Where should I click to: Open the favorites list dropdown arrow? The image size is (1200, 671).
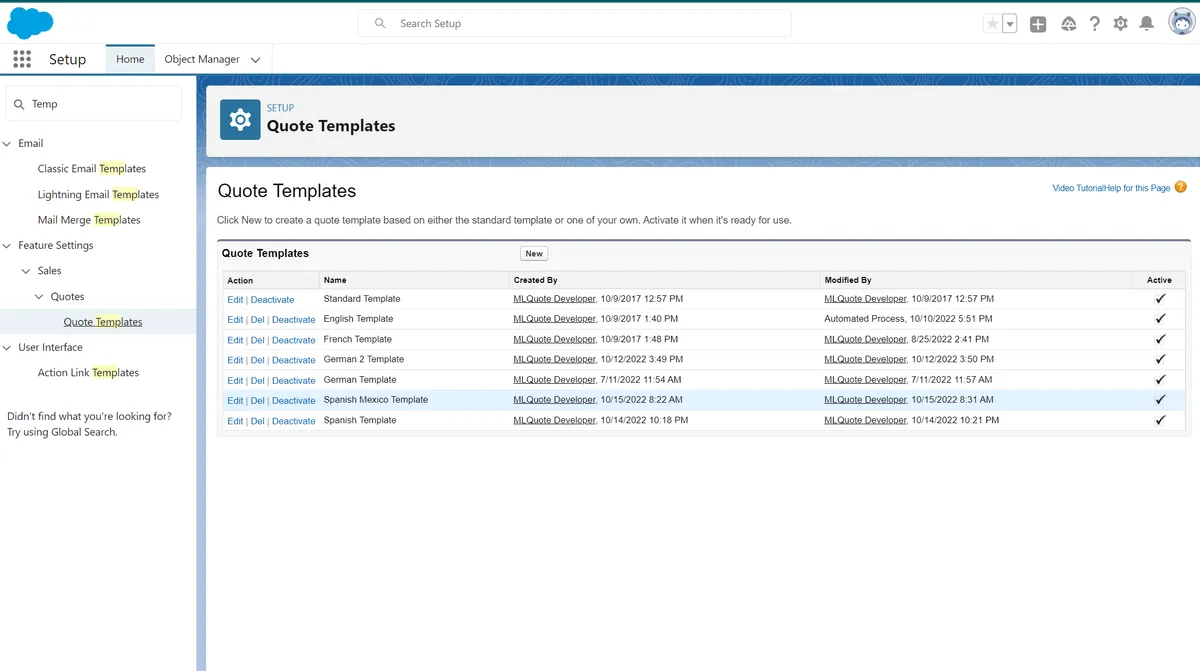click(x=1010, y=24)
